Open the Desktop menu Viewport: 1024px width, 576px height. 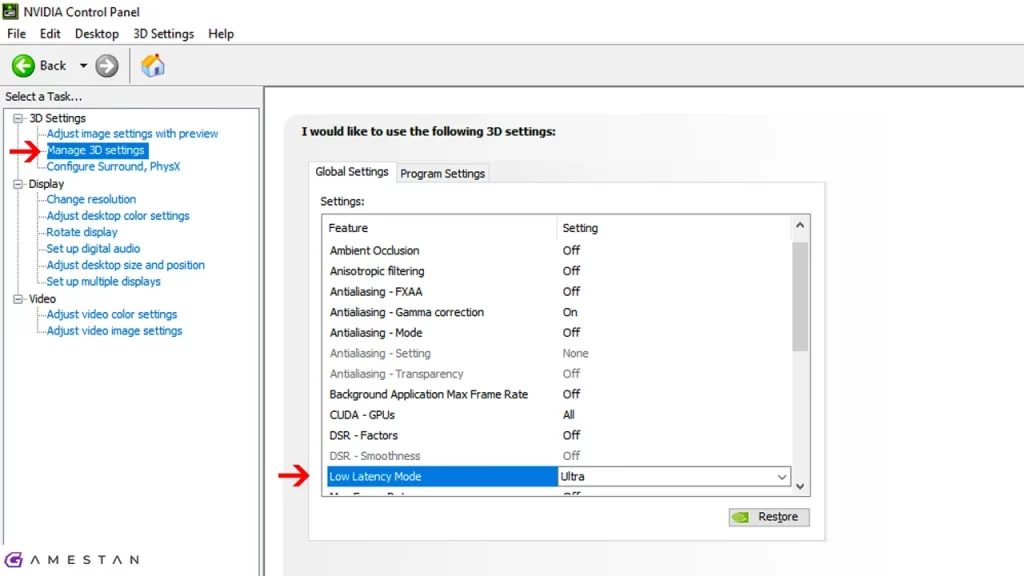[x=97, y=34]
